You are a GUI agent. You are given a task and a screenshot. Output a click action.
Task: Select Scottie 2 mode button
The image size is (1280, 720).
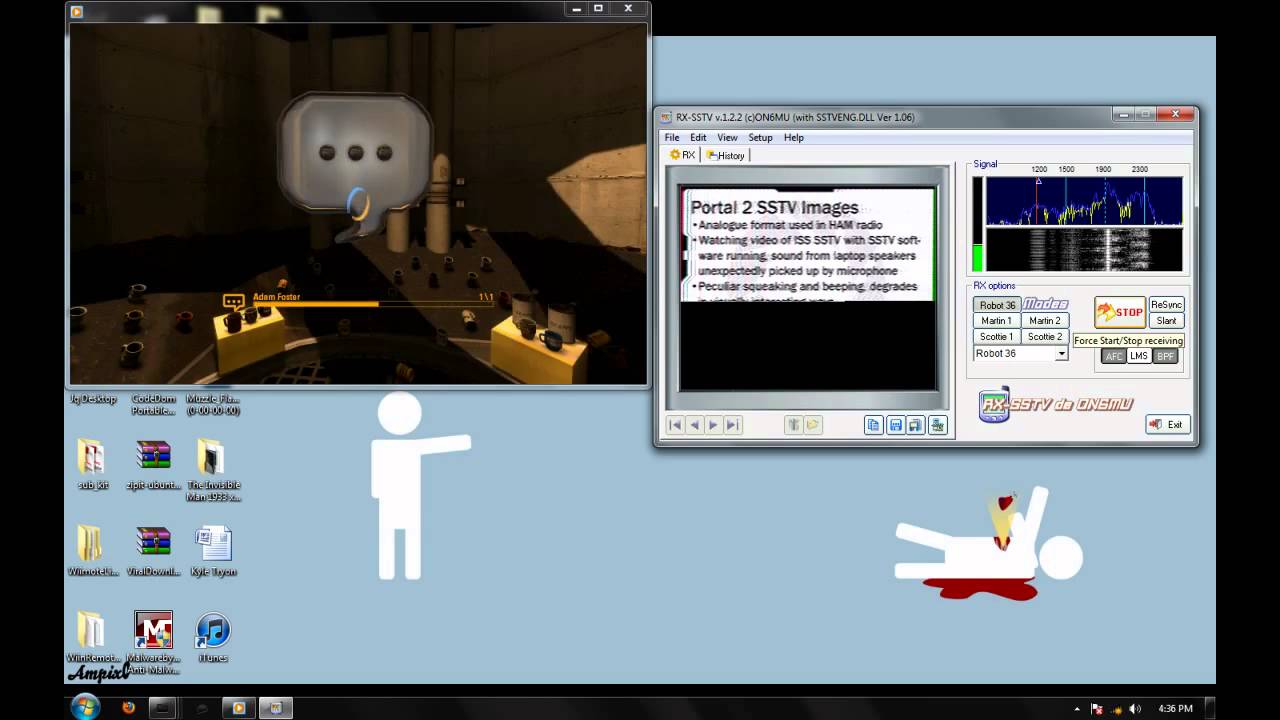pos(1045,337)
